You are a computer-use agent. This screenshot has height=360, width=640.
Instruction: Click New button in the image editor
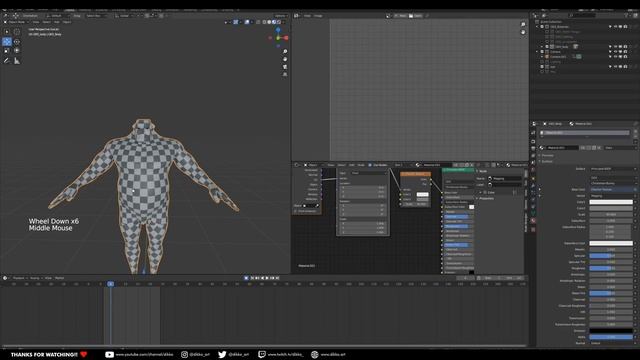[401, 16]
